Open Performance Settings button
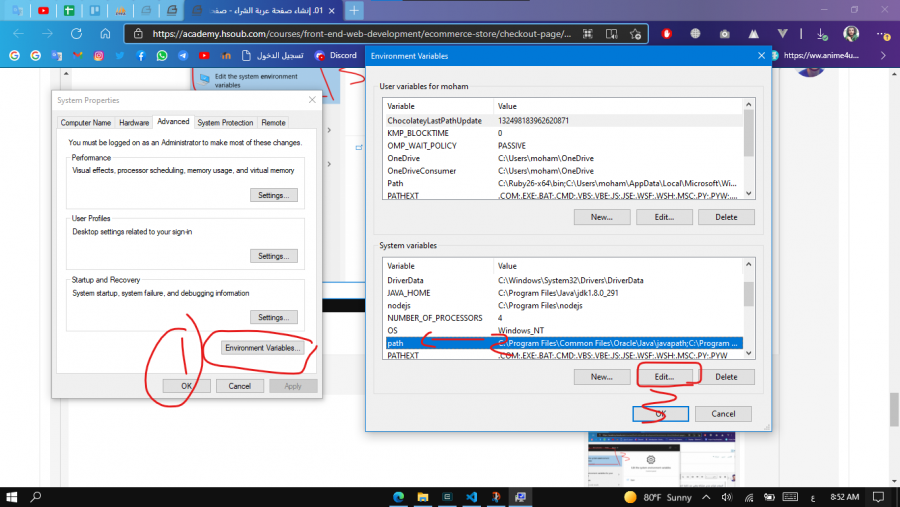Screen dimensions: 900x507 coord(273,195)
